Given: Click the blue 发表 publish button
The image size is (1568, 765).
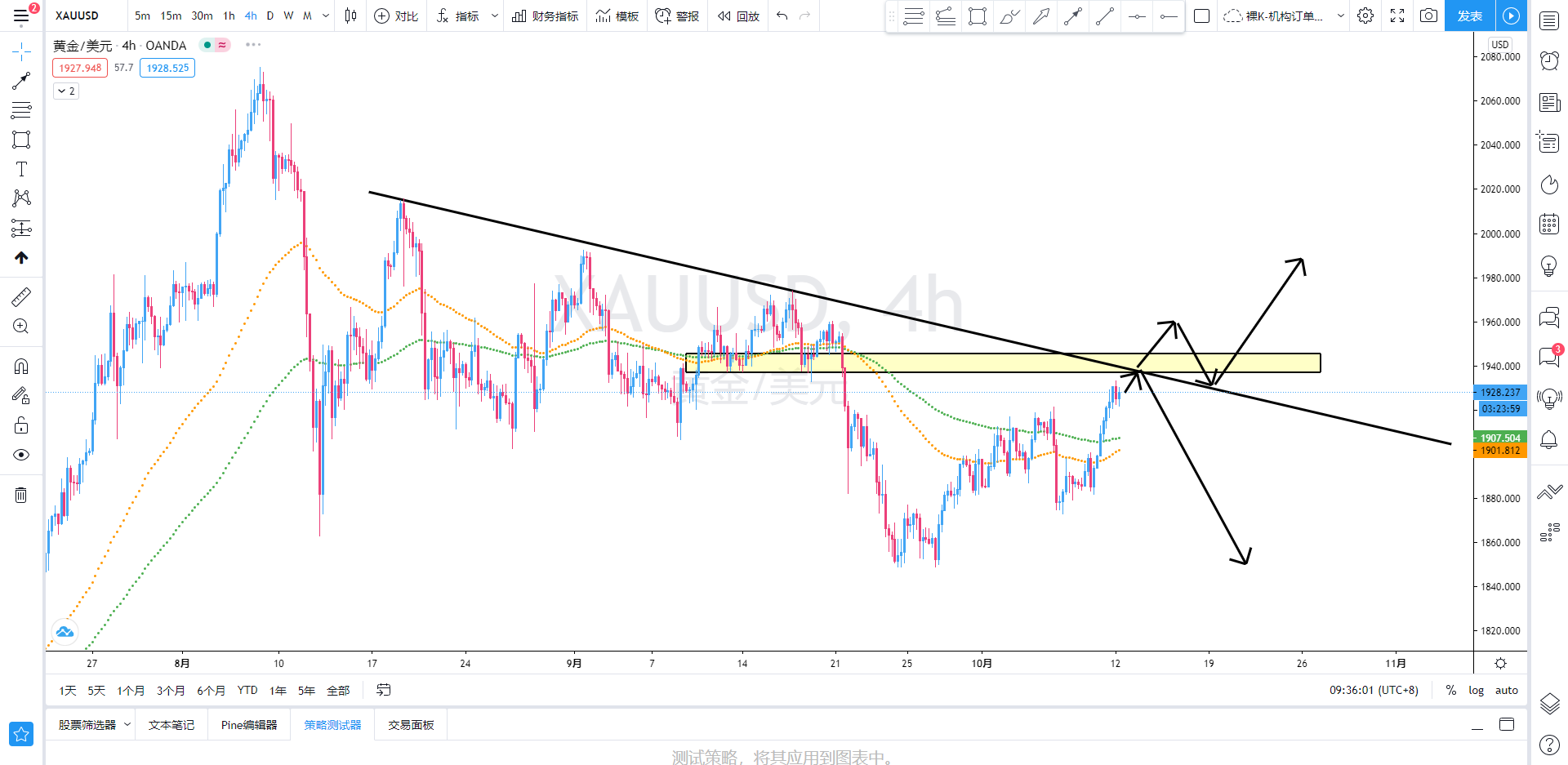Looking at the screenshot, I should 1469,16.
